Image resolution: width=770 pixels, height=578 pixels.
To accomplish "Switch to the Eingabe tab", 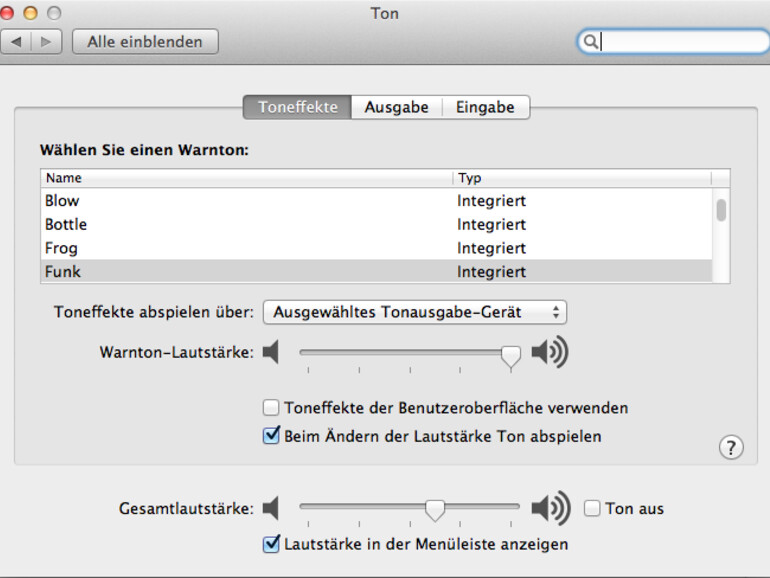I will tap(485, 107).
